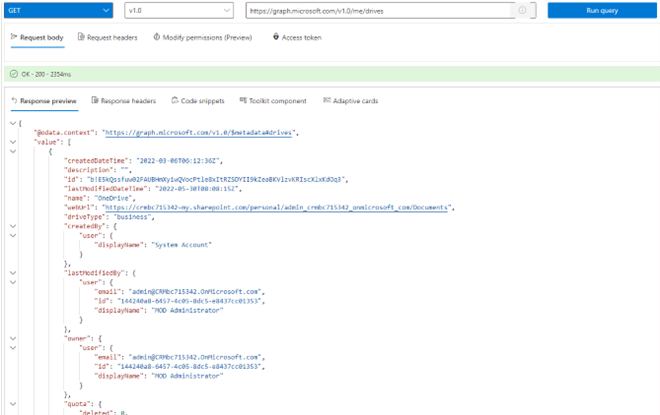Viewport: 660px width, 415px height.
Task: Click the Toolkit component icon
Action: tap(243, 100)
